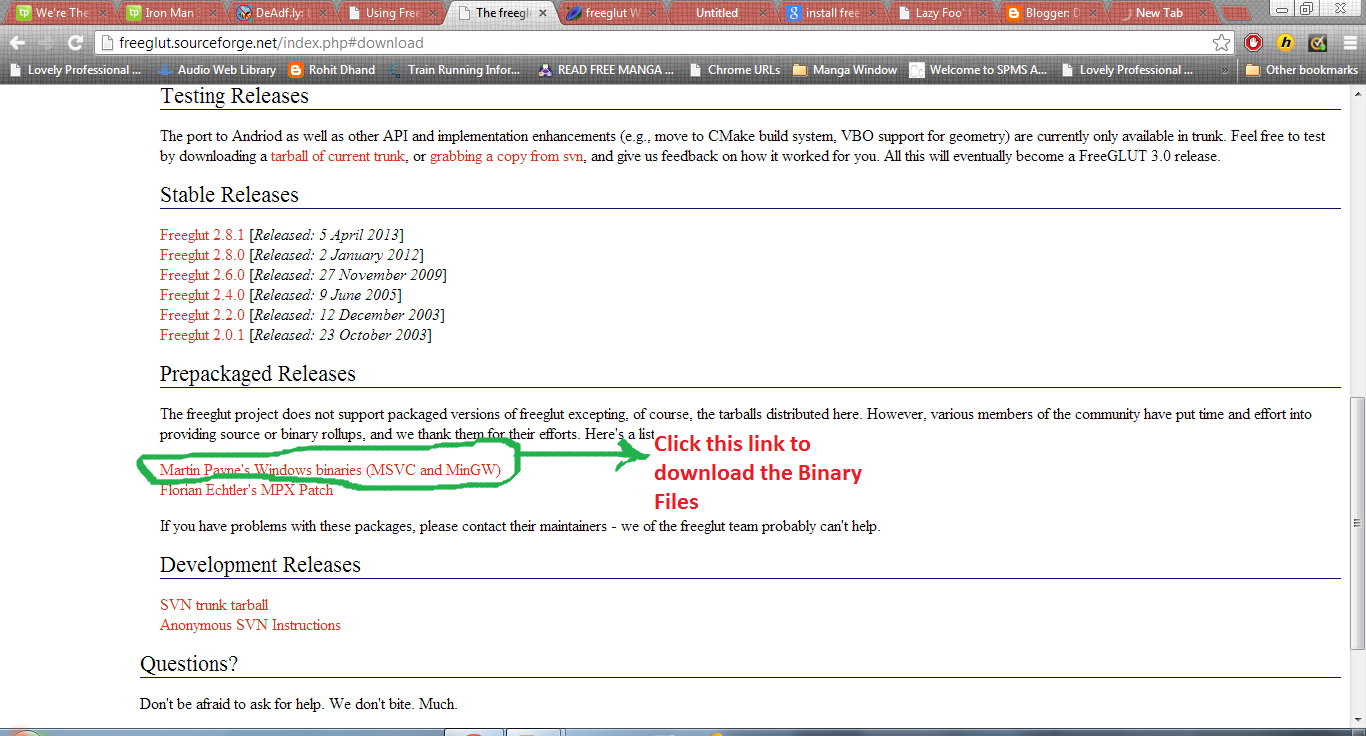
Task: Open Martin Payne's Windows binaries link
Action: 330,470
